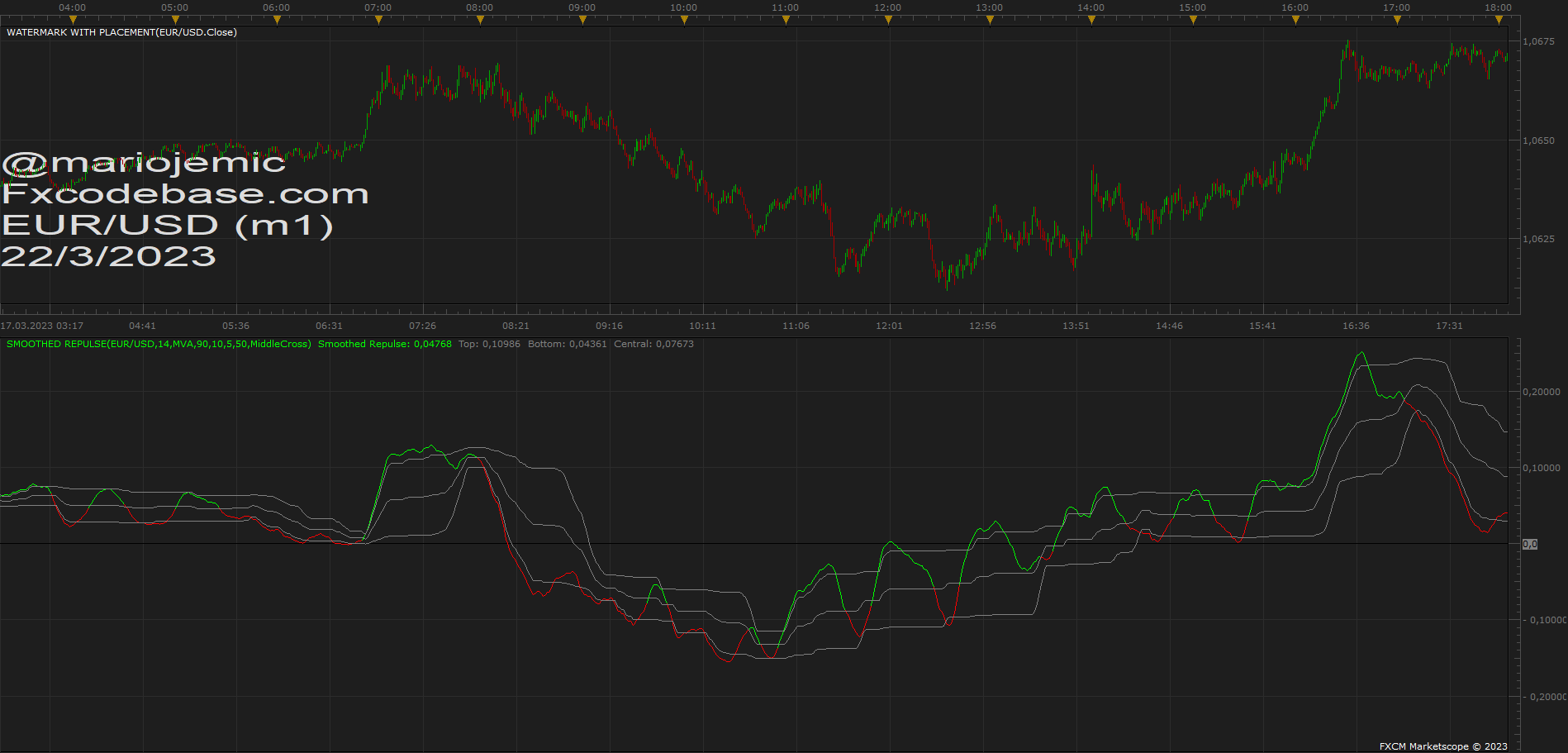Select the orange hour marker under 06:00
The image size is (1568, 753).
point(277,20)
